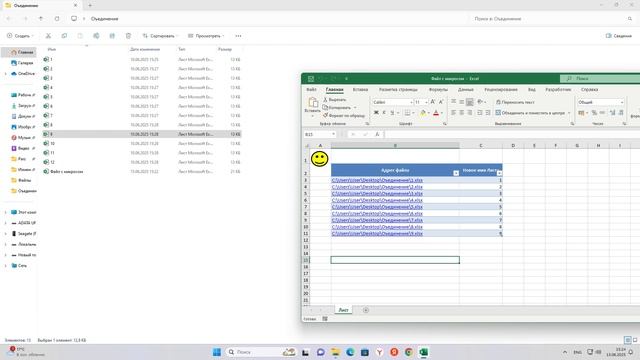Align text to top in Excel

click(453, 102)
